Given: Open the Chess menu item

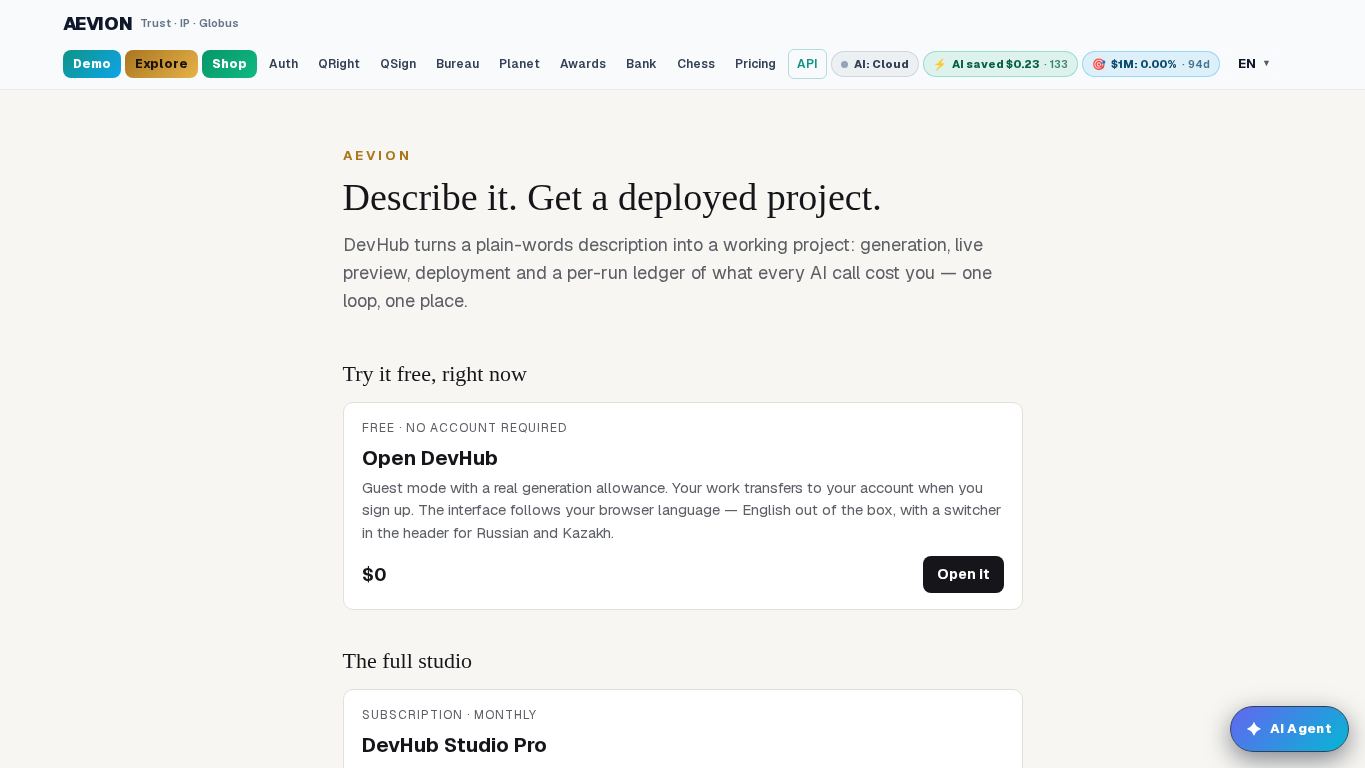Looking at the screenshot, I should click(x=696, y=64).
